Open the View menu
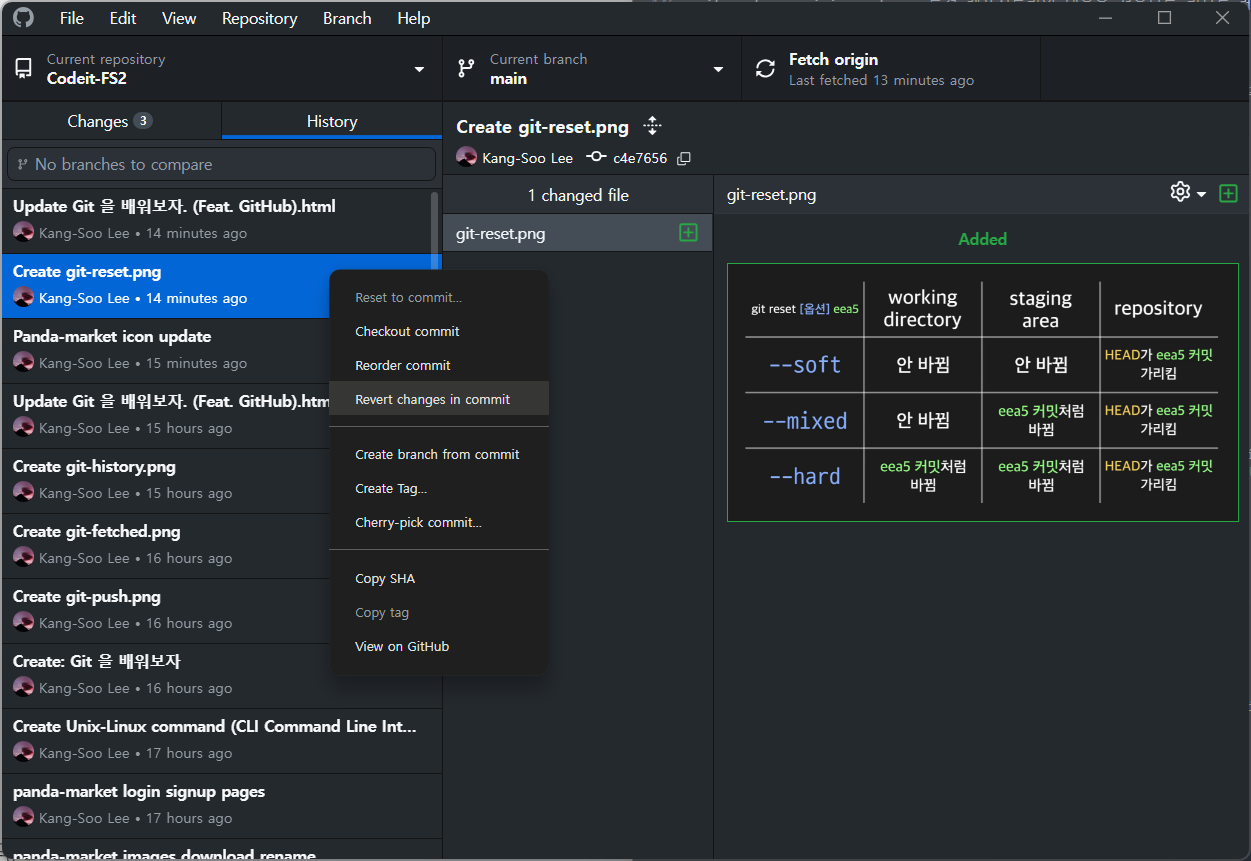Screen dimensions: 1251x861 tap(179, 18)
